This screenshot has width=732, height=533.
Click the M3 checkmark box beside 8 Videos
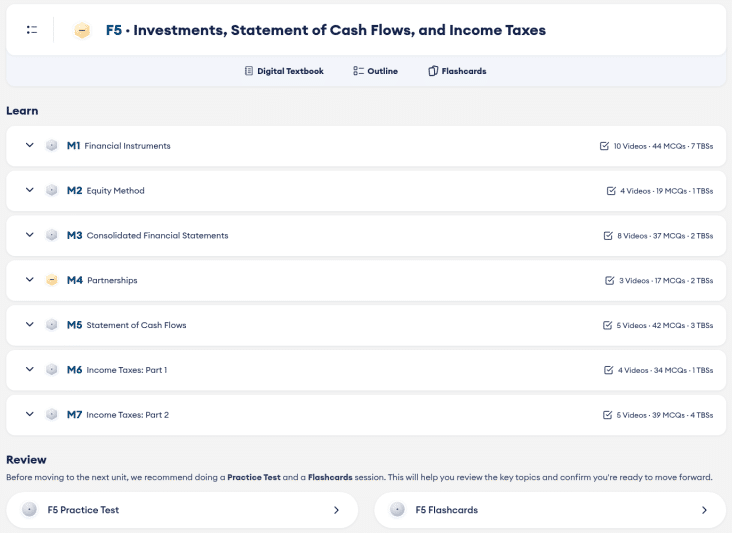pos(608,236)
